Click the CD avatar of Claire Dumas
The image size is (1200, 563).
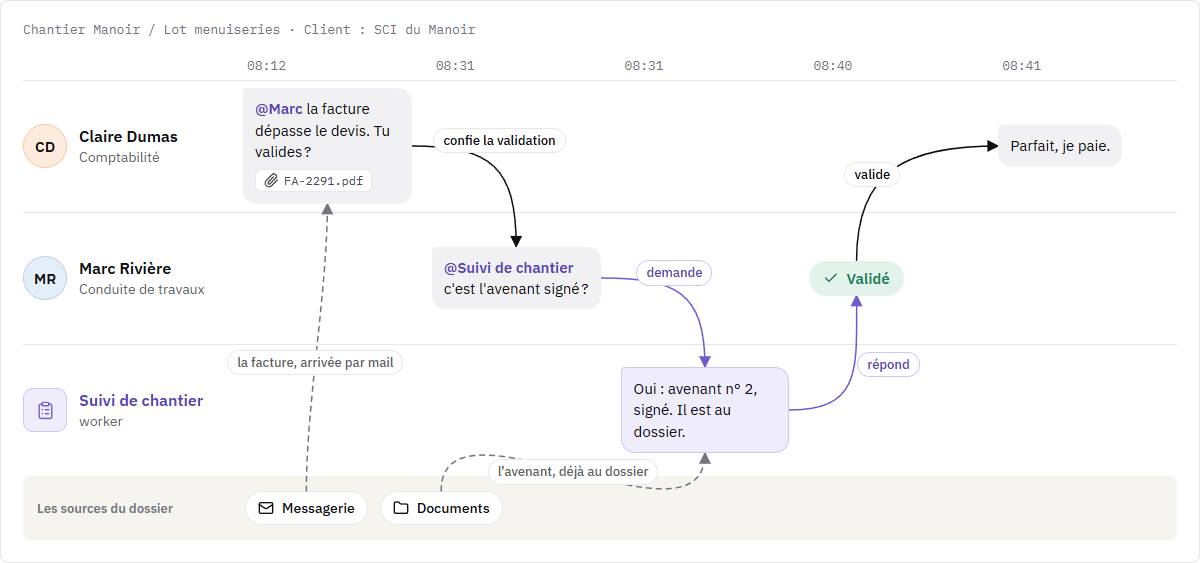(45, 146)
